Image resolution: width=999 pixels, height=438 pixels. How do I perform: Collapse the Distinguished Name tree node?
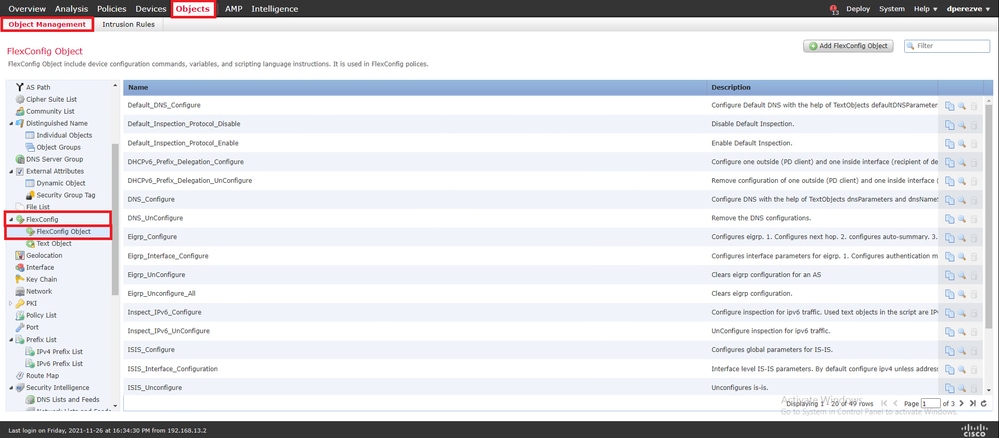coord(11,123)
